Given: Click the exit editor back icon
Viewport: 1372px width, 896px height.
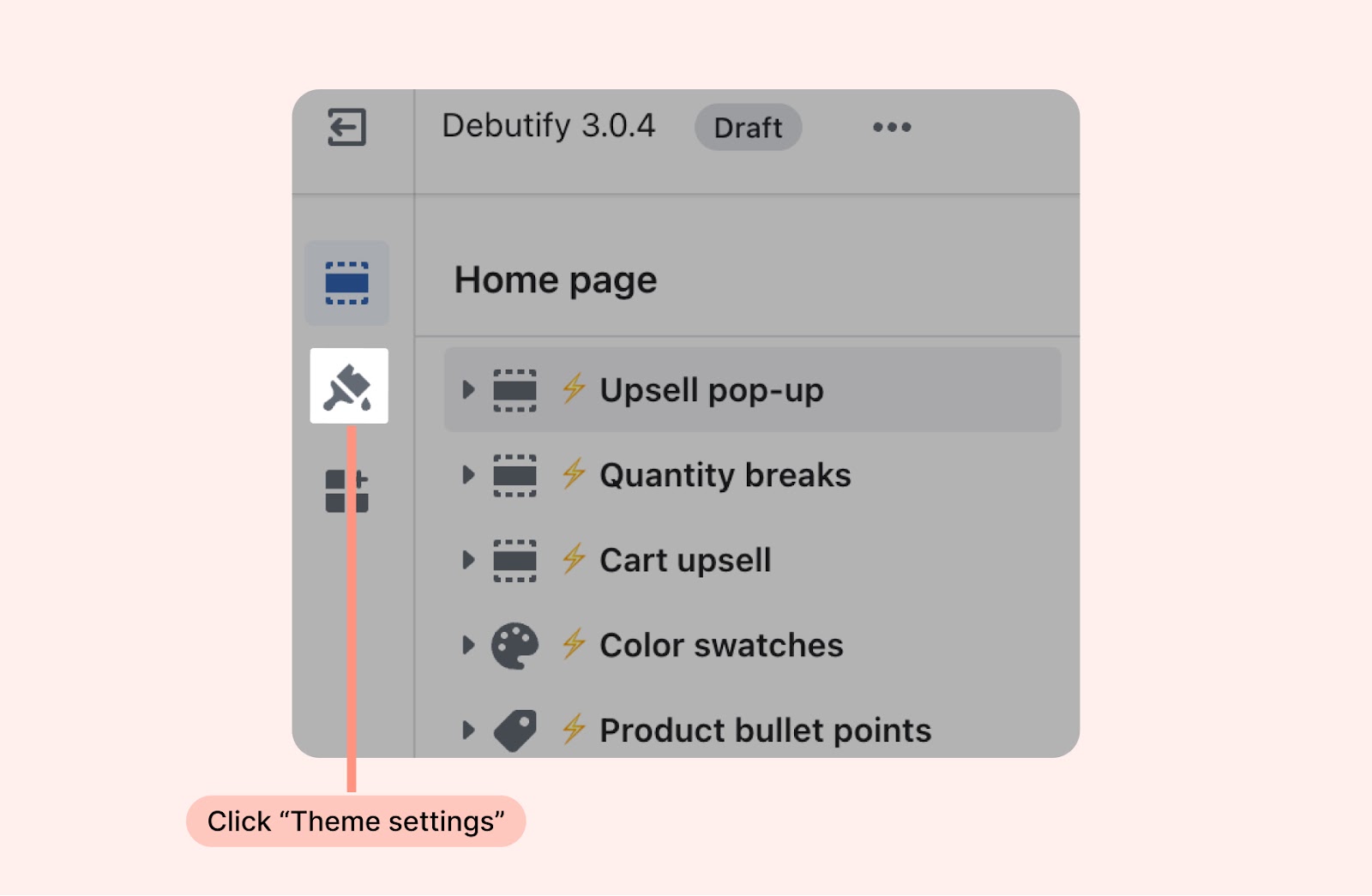Looking at the screenshot, I should pos(346,127).
